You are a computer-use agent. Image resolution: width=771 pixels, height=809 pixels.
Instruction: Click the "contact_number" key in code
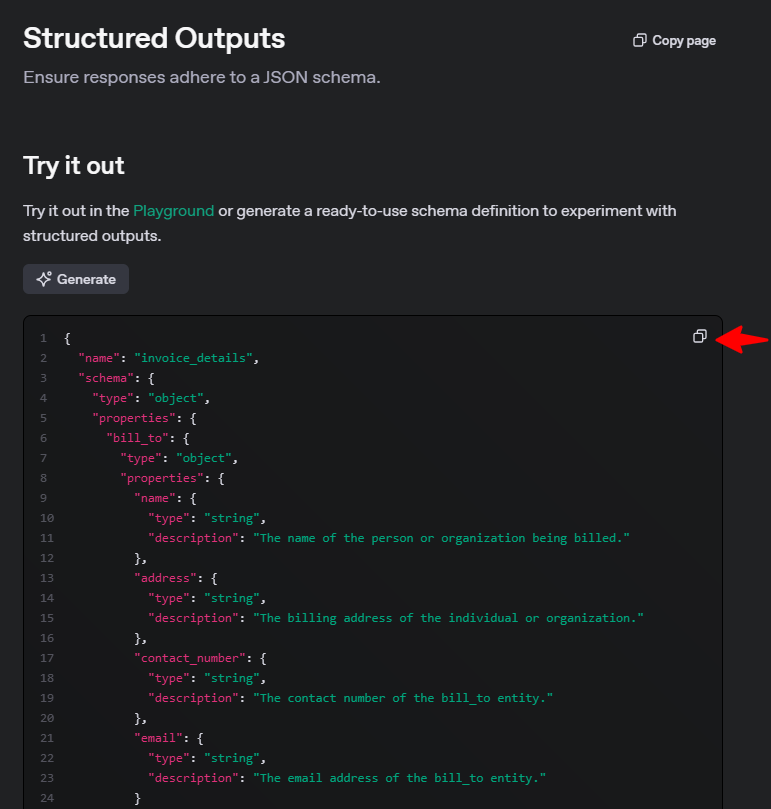(x=190, y=658)
